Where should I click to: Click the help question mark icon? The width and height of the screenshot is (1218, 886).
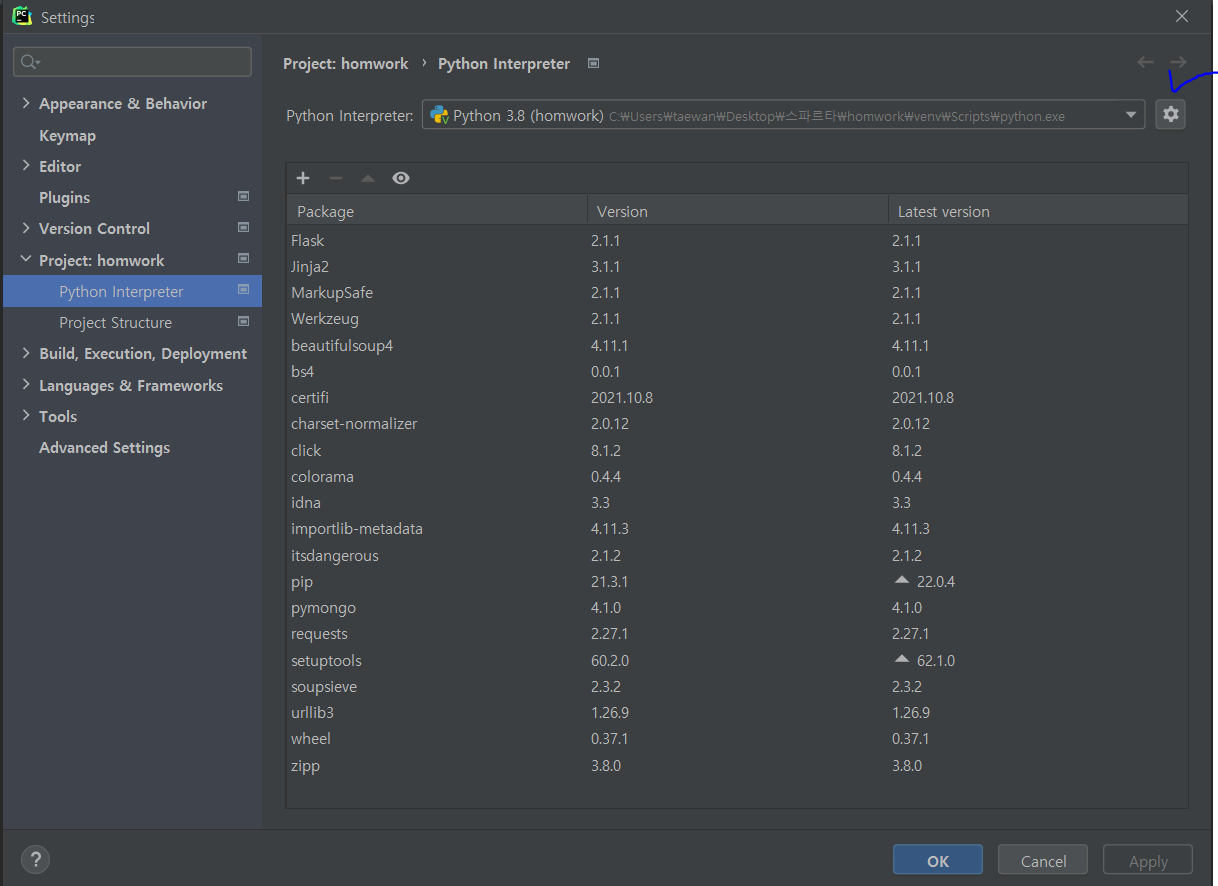pos(35,859)
